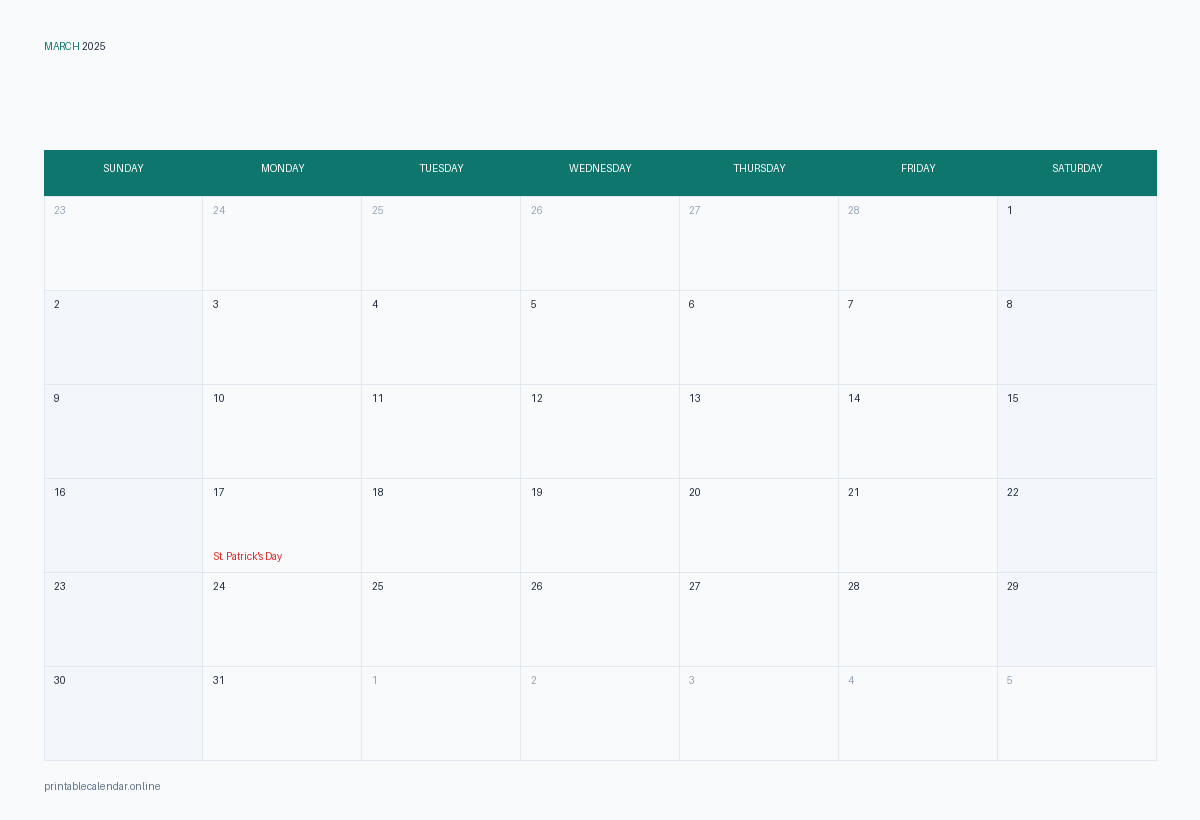Viewport: 1200px width, 820px height.
Task: Click date number 16
Action: [60, 493]
